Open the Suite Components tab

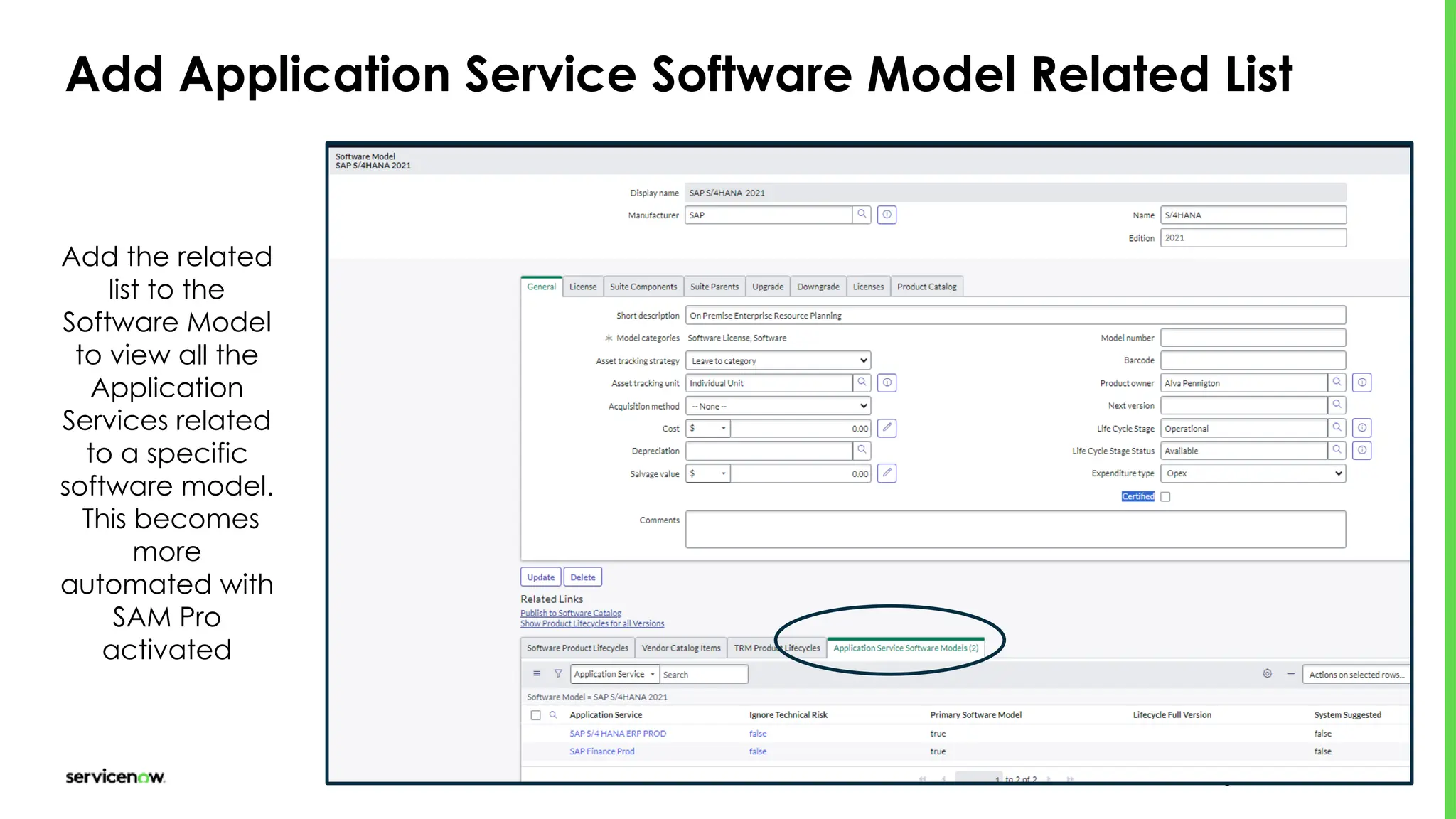[643, 287]
